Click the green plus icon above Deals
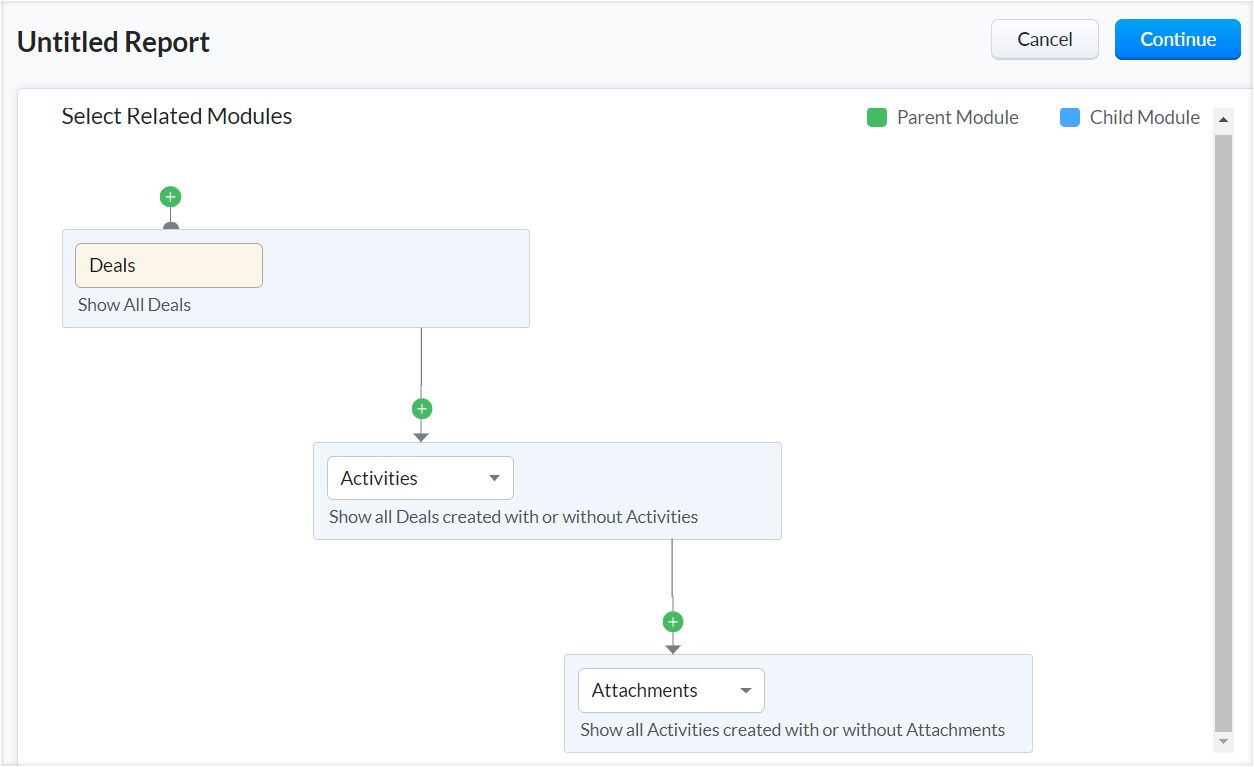1254x767 pixels. (170, 197)
